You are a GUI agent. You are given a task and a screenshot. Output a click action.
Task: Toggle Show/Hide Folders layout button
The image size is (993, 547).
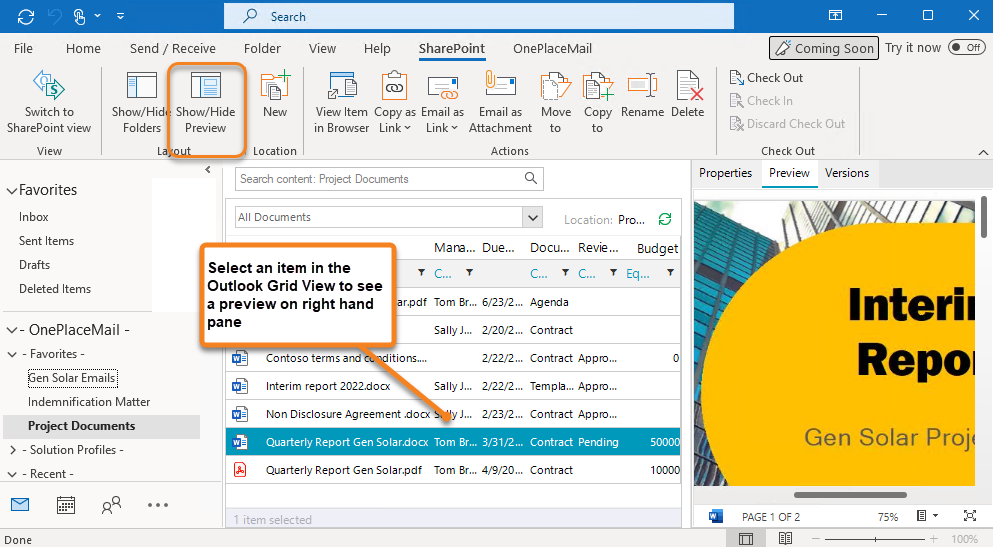[x=141, y=103]
